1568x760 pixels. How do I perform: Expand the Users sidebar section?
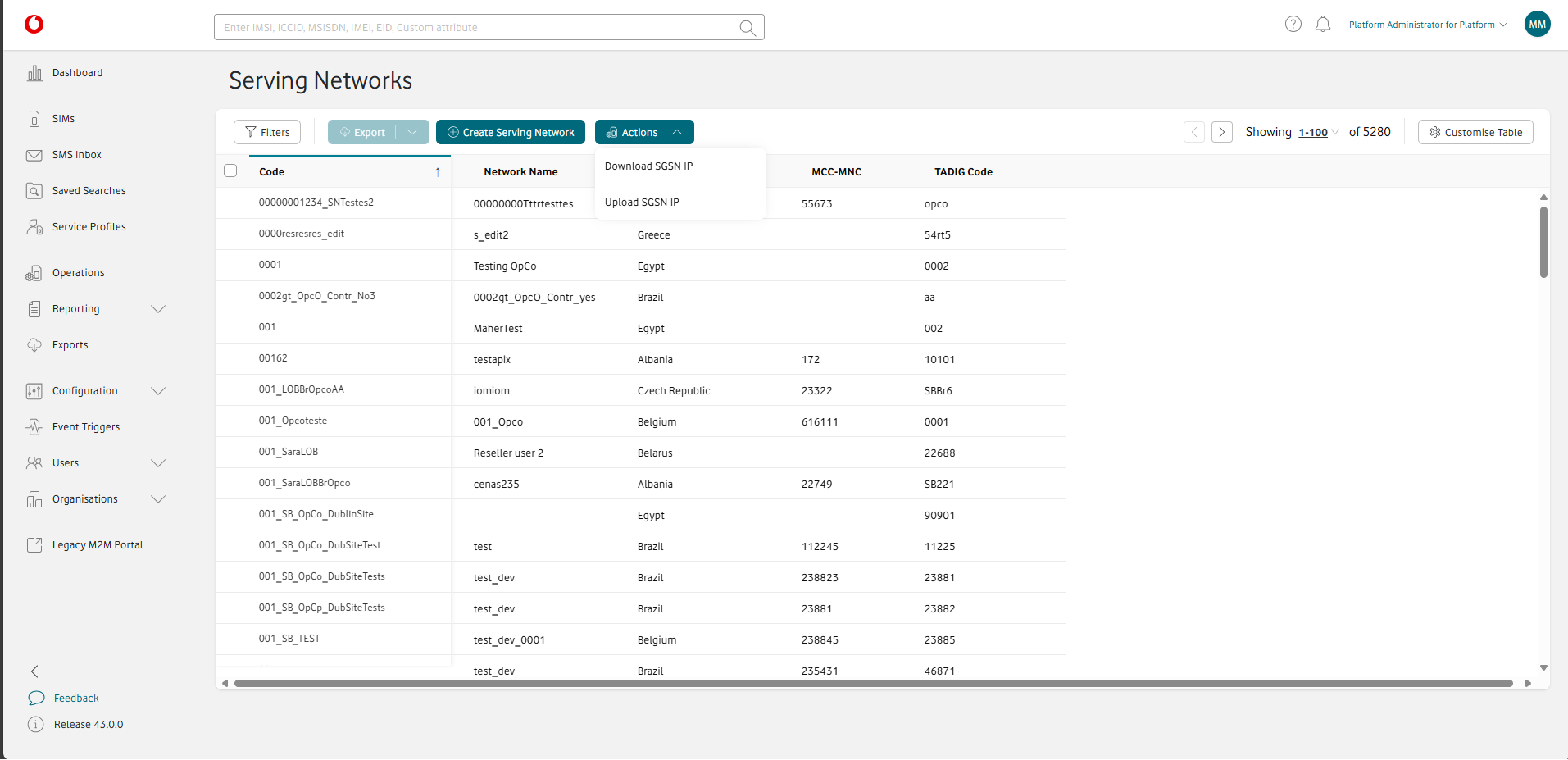click(159, 463)
